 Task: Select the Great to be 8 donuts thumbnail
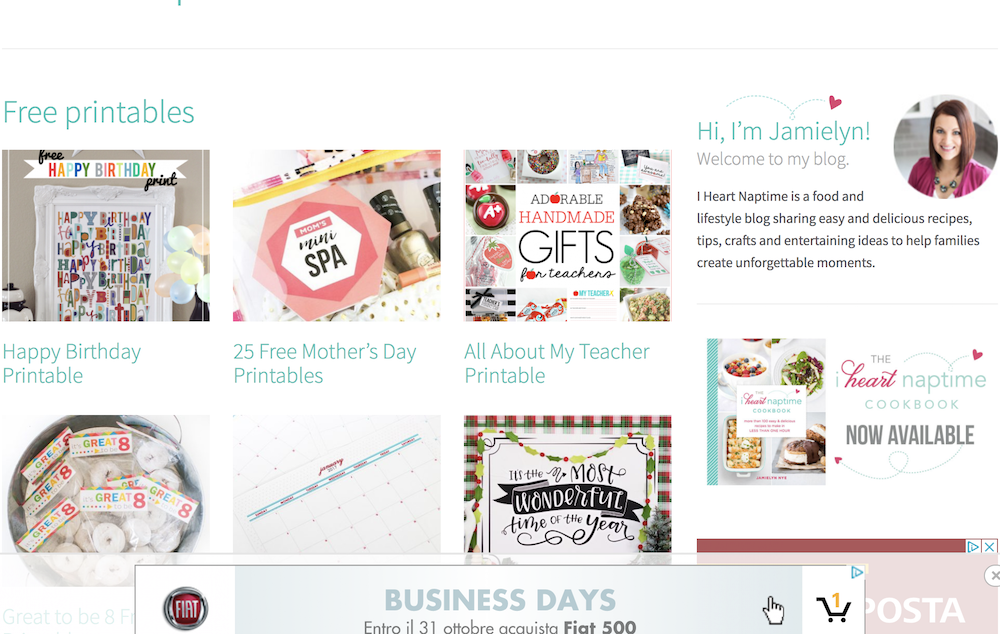tap(106, 485)
